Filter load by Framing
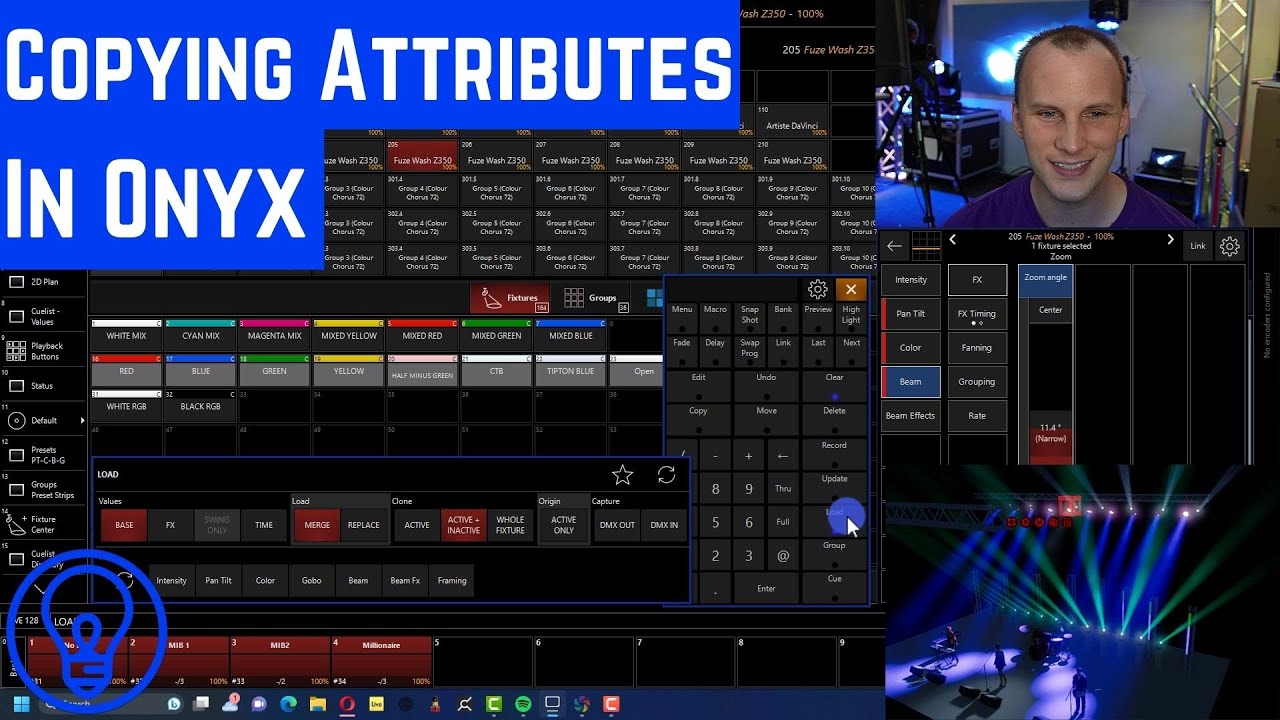 [x=452, y=580]
